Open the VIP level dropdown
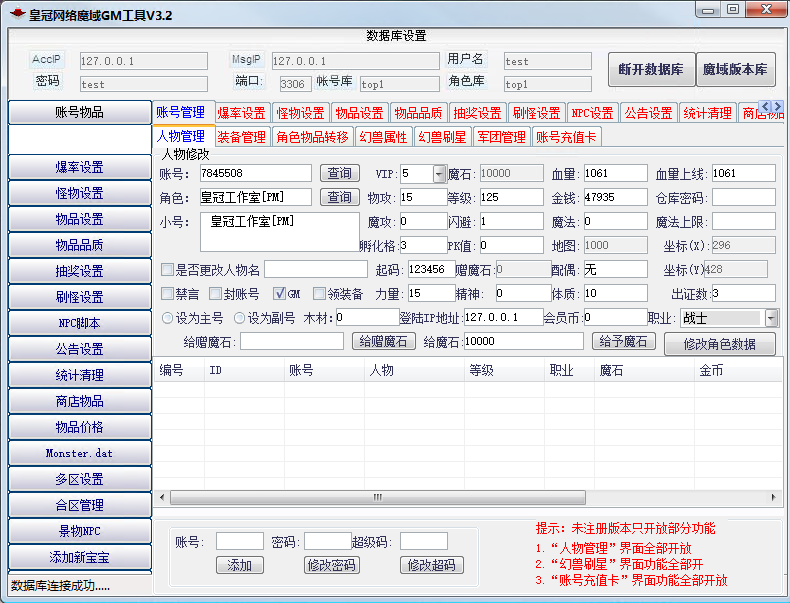Screen dimensions: 790x603 pos(439,174)
